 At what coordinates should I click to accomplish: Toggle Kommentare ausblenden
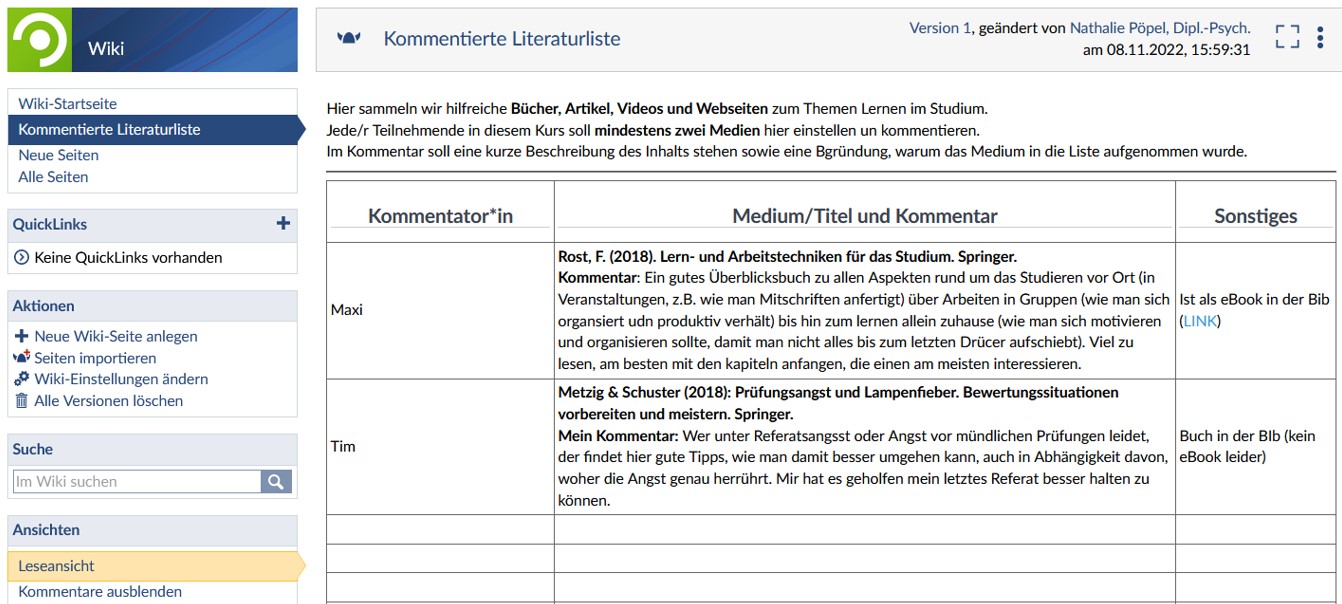tap(100, 591)
